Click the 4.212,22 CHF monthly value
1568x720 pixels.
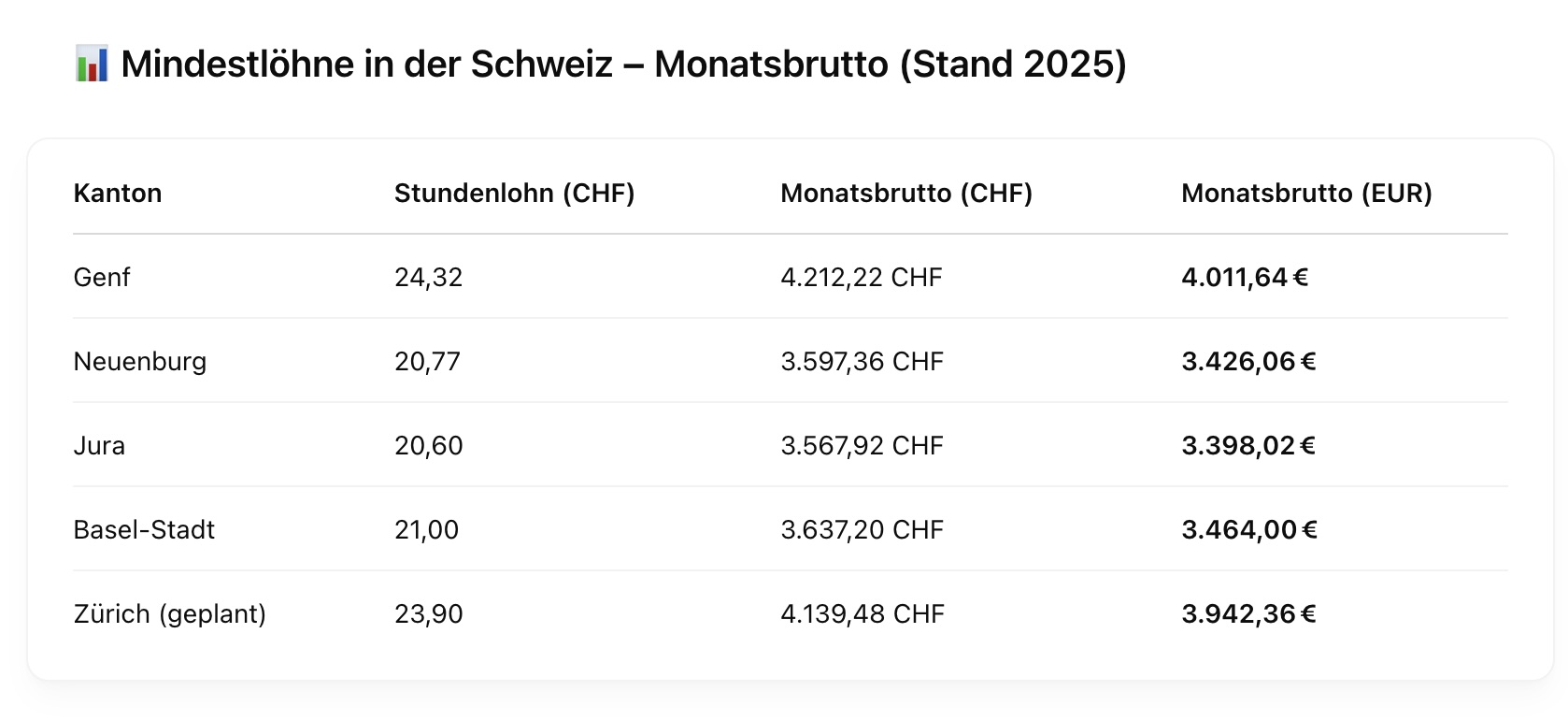click(862, 278)
